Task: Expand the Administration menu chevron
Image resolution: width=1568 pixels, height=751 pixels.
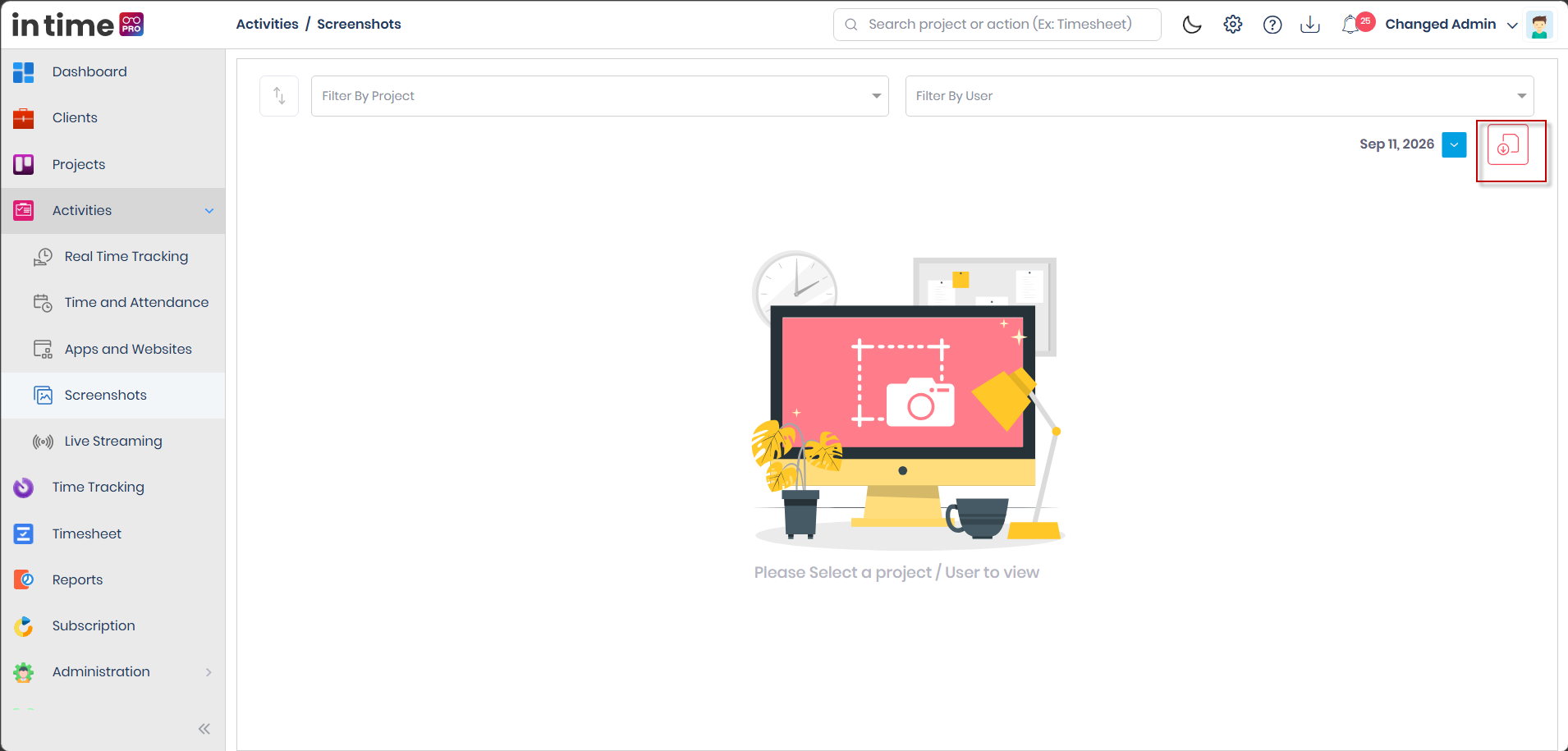Action: (x=209, y=672)
